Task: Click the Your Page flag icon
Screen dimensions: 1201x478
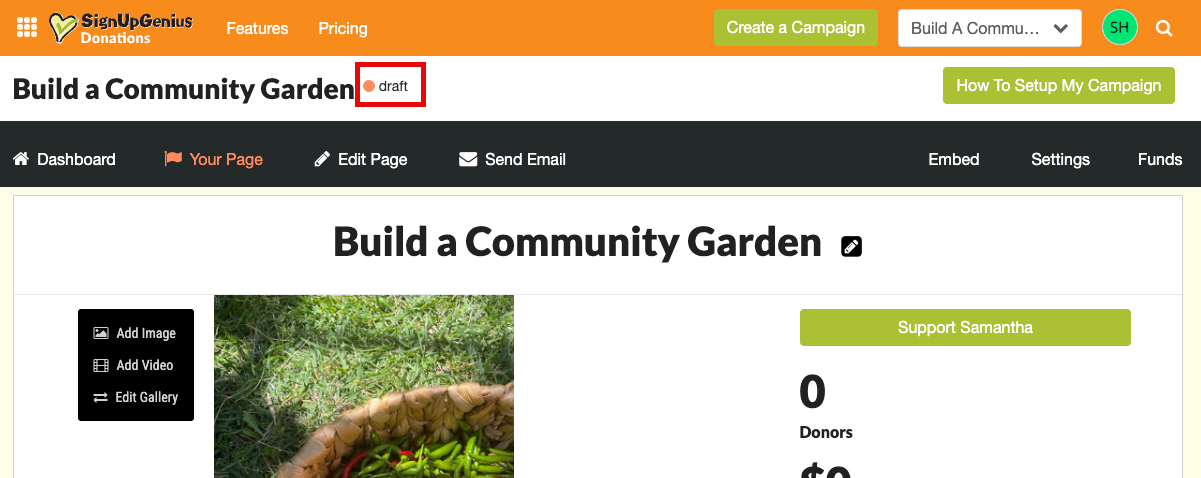Action: tap(173, 159)
